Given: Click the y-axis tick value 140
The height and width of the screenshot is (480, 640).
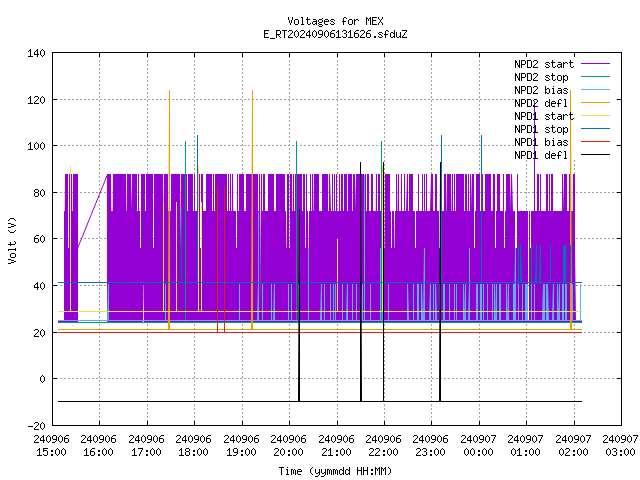Looking at the screenshot, I should pyautogui.click(x=36, y=53).
